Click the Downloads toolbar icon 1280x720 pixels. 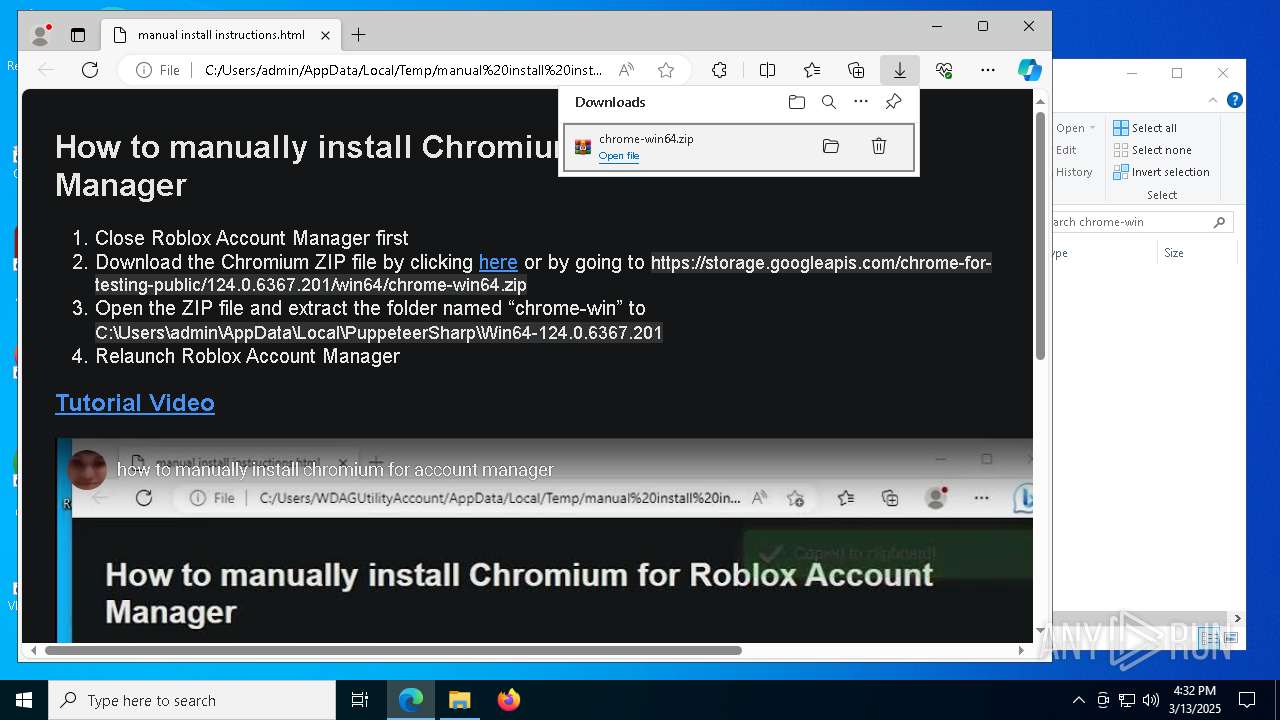point(899,70)
